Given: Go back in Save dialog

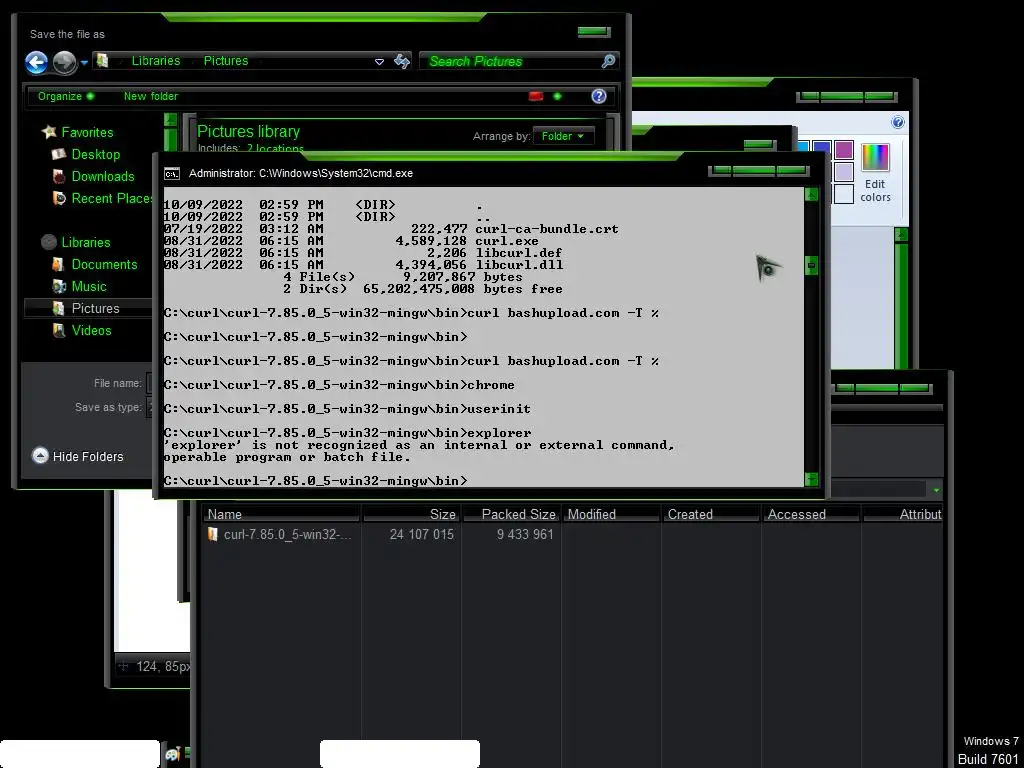Looking at the screenshot, I should click(37, 63).
